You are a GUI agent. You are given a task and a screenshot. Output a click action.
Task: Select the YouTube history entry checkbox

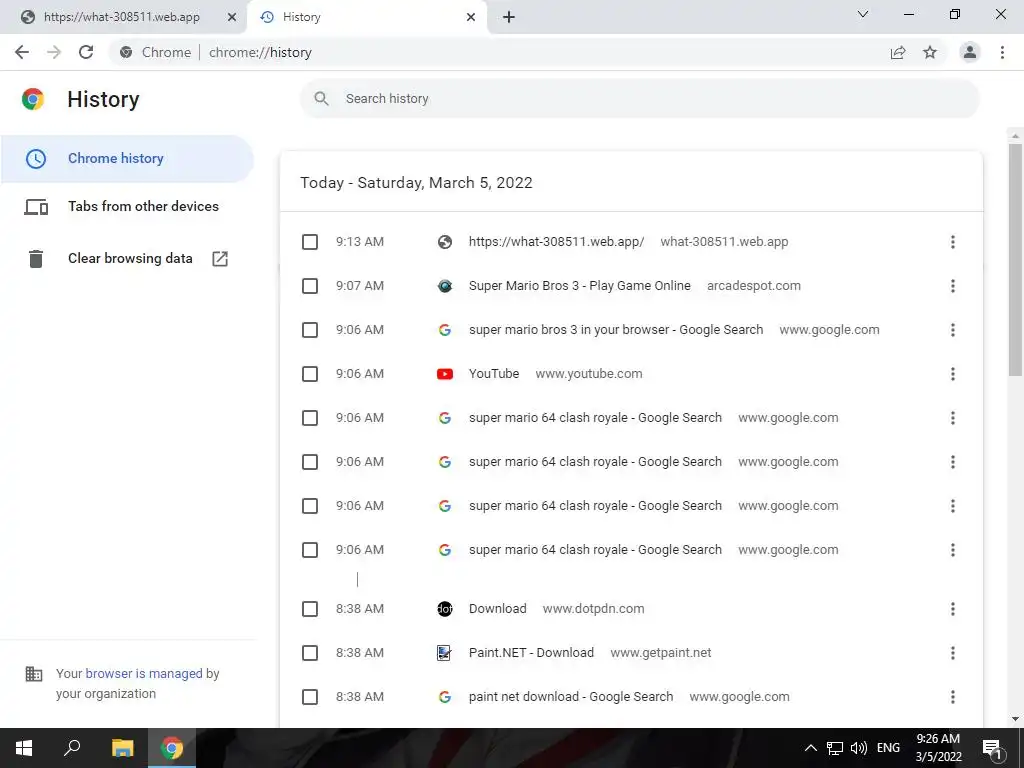click(310, 374)
